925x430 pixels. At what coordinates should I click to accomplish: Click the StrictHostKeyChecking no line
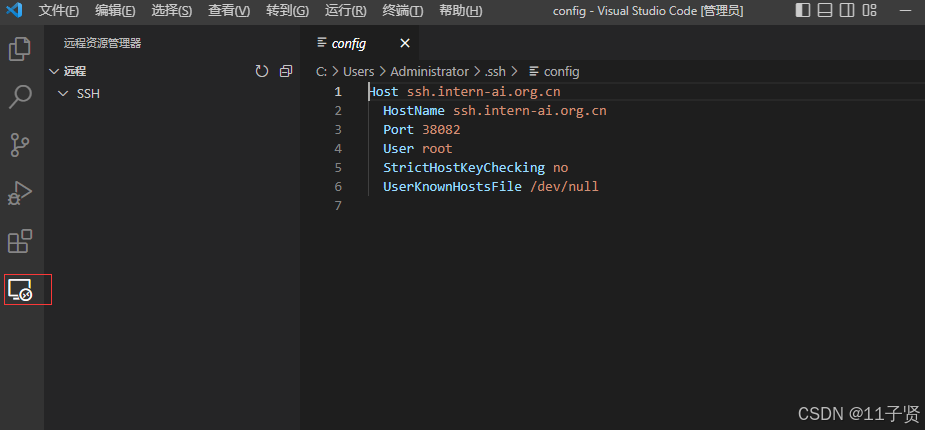[x=475, y=168]
